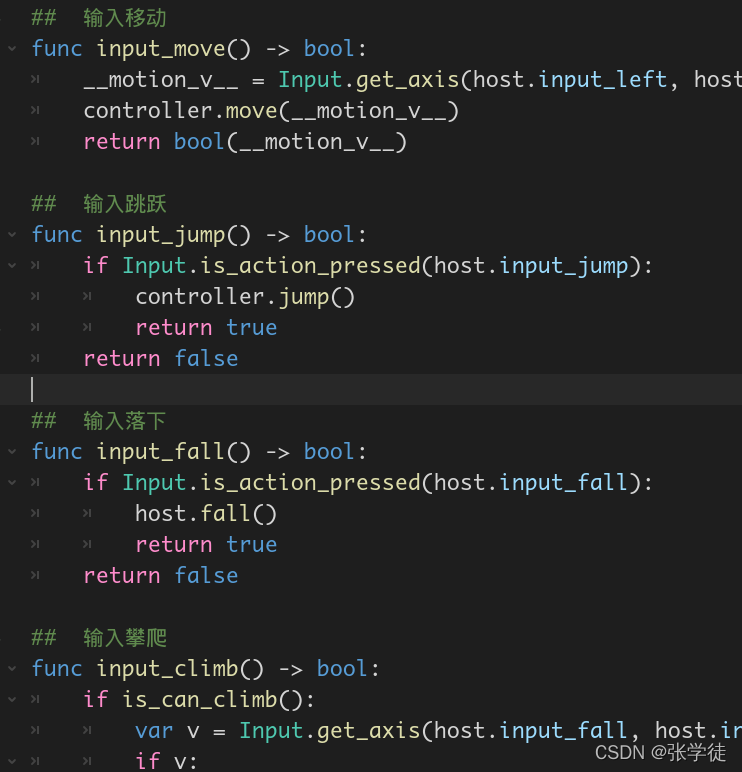The image size is (742, 772).
Task: Click 'return bool(__motion_v__)' line
Action: point(245,142)
